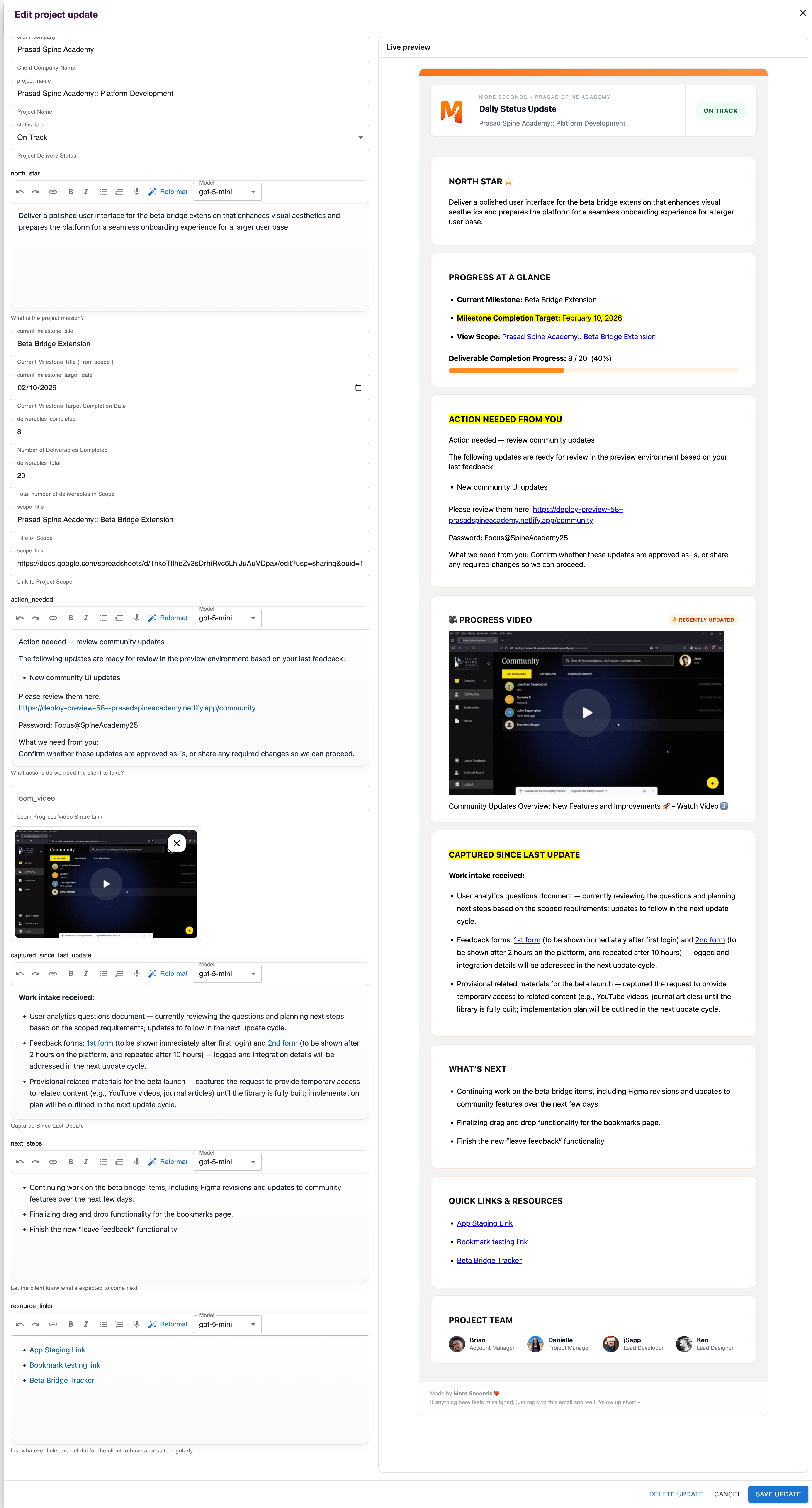
Task: Start microphone dictation in action_needed toolbar
Action: 136,618
